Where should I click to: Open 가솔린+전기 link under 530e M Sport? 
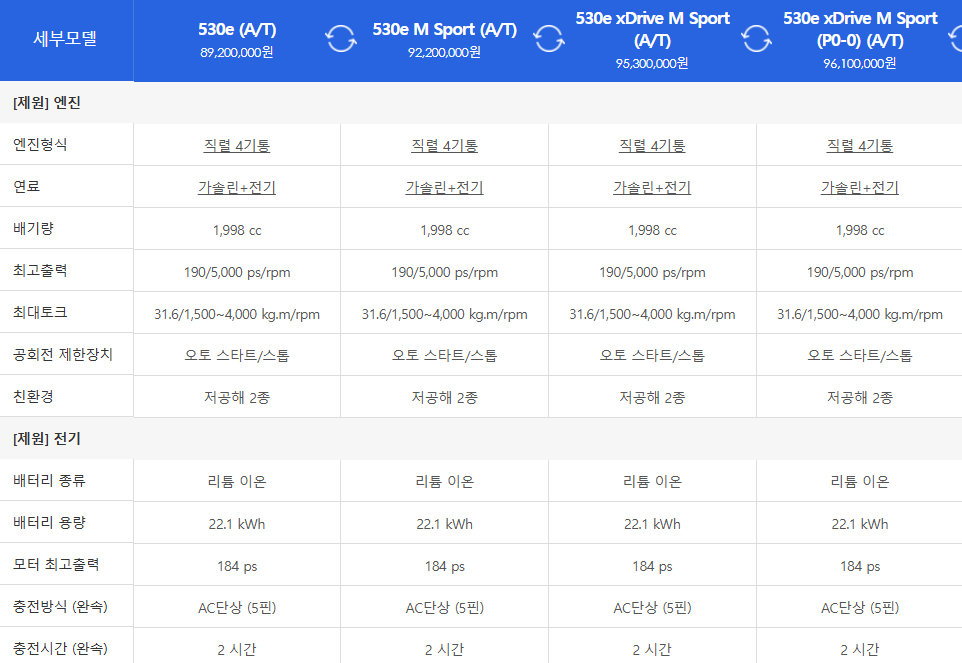tap(445, 188)
